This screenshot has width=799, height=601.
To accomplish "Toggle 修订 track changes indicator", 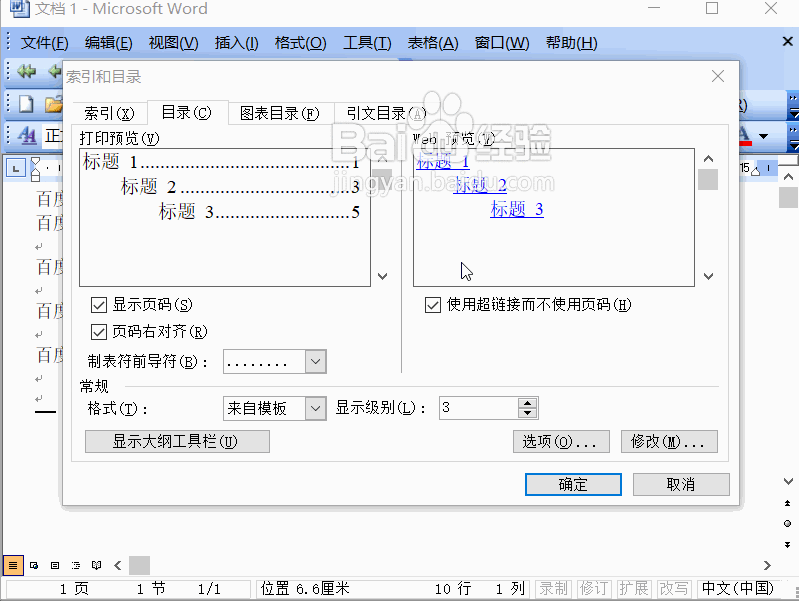I will [x=593, y=589].
